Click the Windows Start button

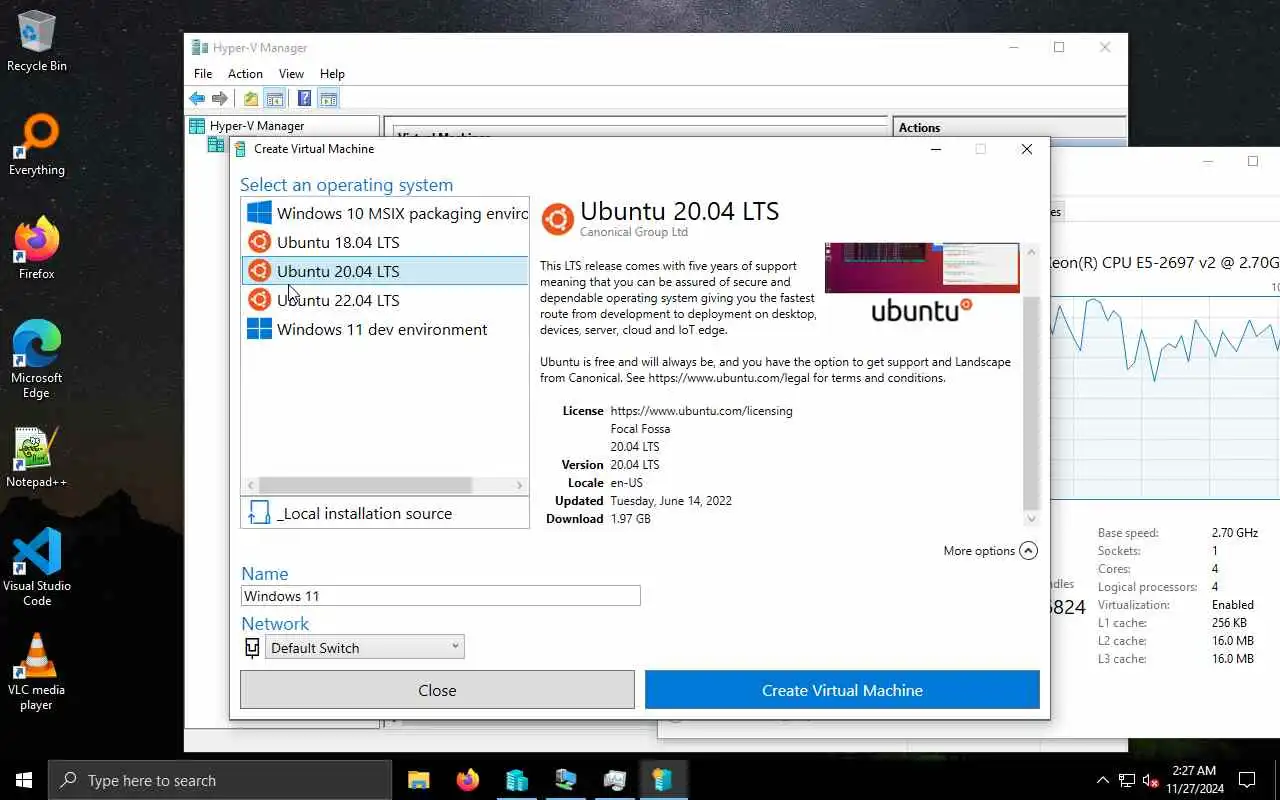tap(24, 780)
